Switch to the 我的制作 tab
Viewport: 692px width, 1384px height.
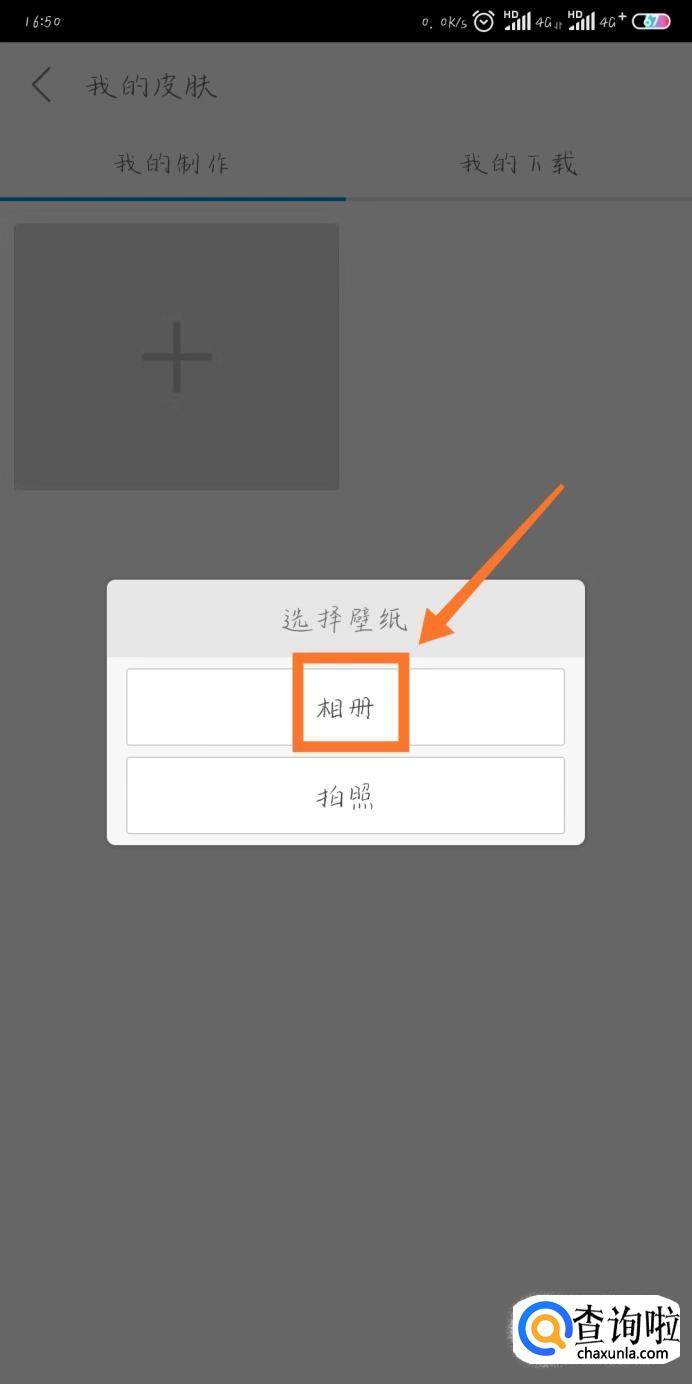coord(172,163)
